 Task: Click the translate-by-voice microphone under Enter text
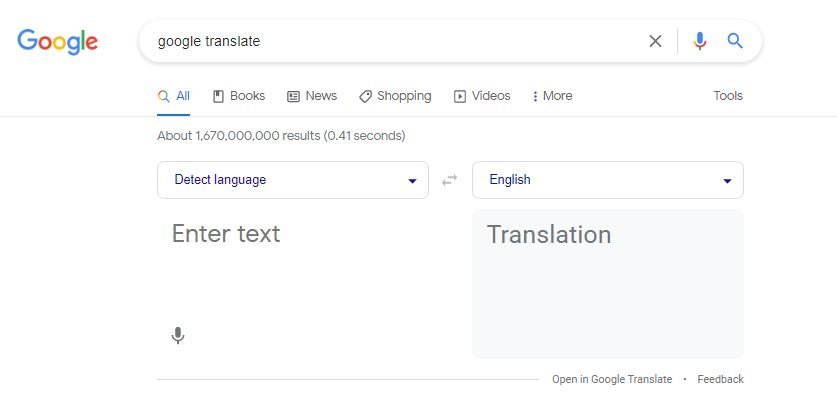point(178,336)
